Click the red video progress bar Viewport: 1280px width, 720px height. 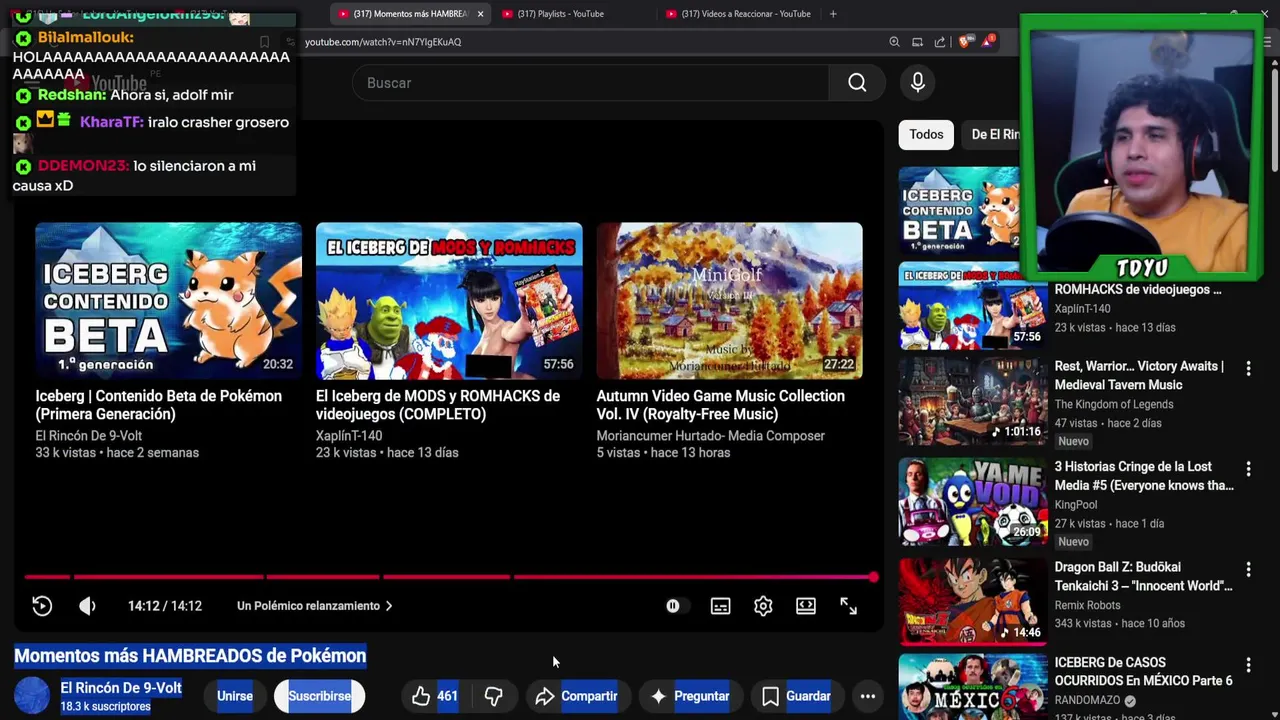pos(449,577)
